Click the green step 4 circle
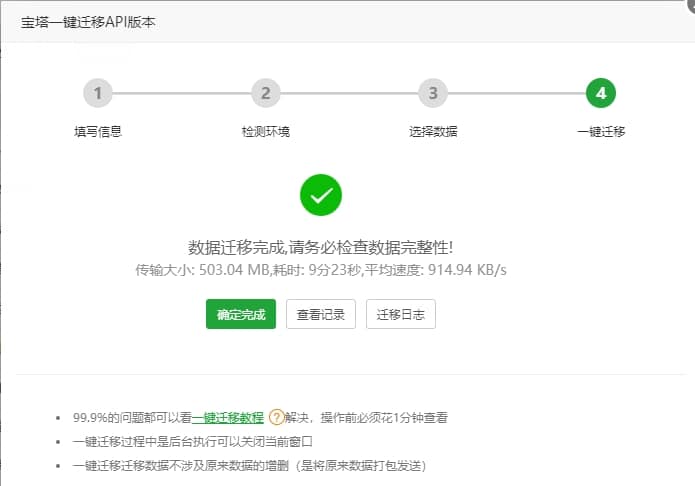 click(x=601, y=93)
